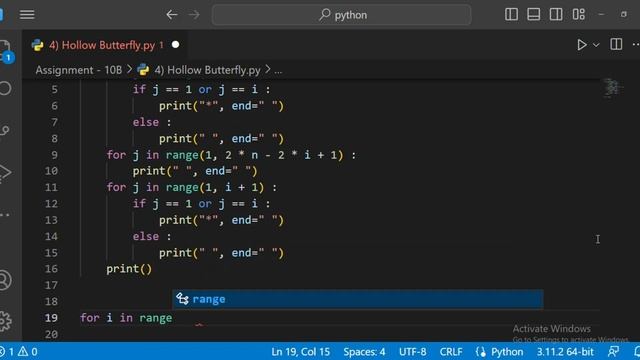Open problems count in status bar
The width and height of the screenshot is (640, 360).
pos(19,352)
